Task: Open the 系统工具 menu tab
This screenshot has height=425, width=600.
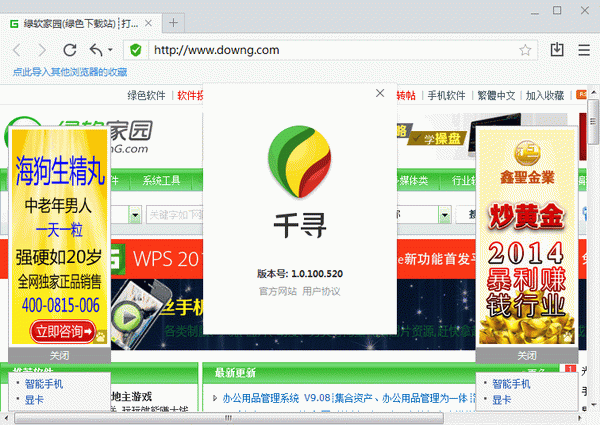Action: [161, 180]
